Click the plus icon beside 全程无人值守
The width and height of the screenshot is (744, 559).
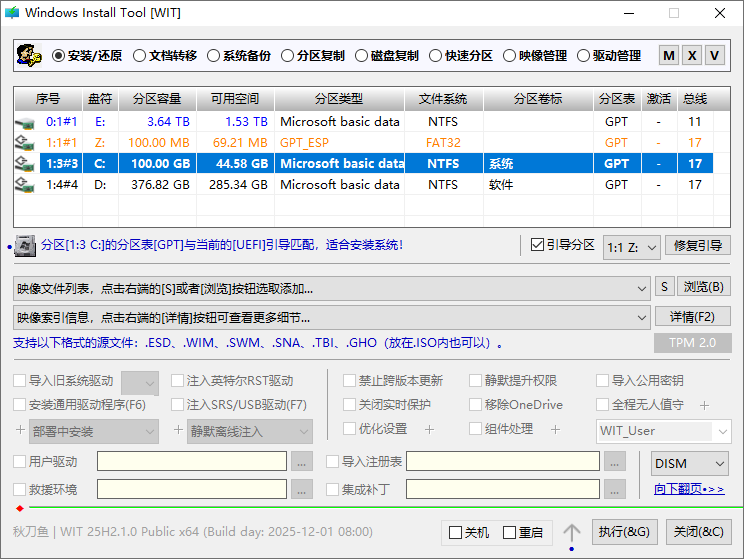705,405
